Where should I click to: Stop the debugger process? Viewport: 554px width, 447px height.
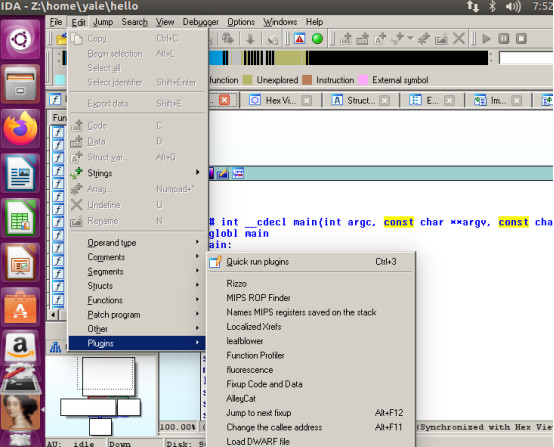521,39
